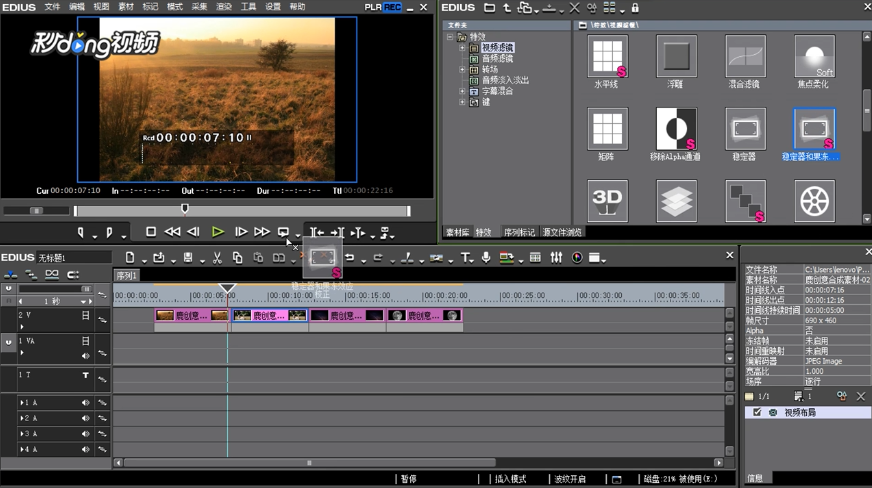
Task: Click the new sequence document icon
Action: [130, 257]
